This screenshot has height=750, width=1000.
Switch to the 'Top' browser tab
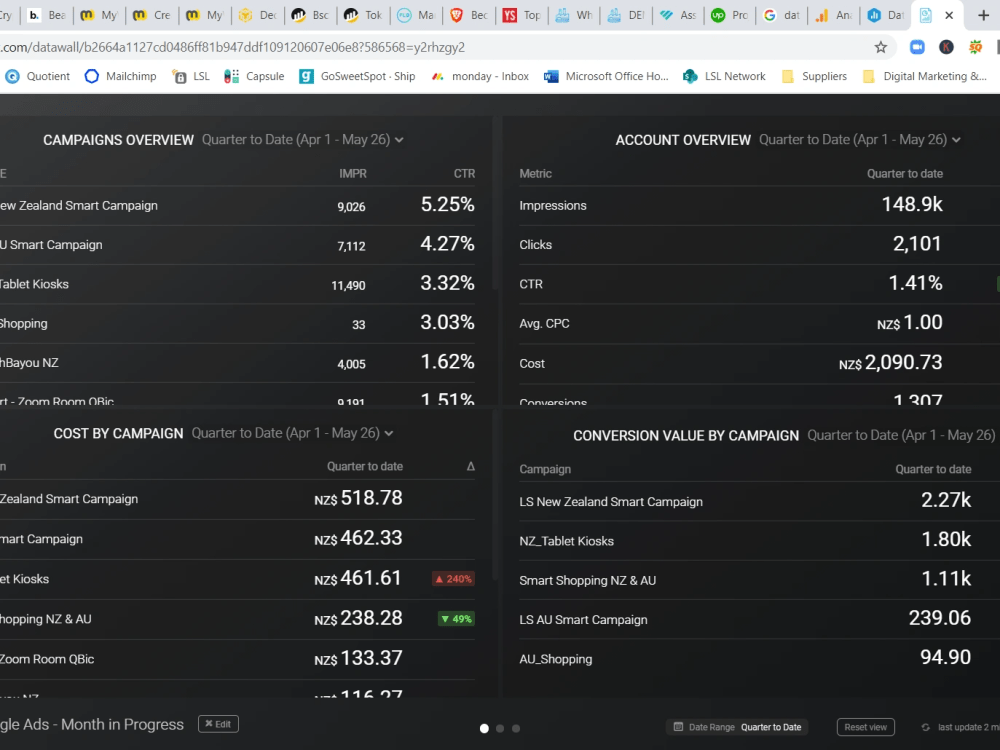pos(520,15)
